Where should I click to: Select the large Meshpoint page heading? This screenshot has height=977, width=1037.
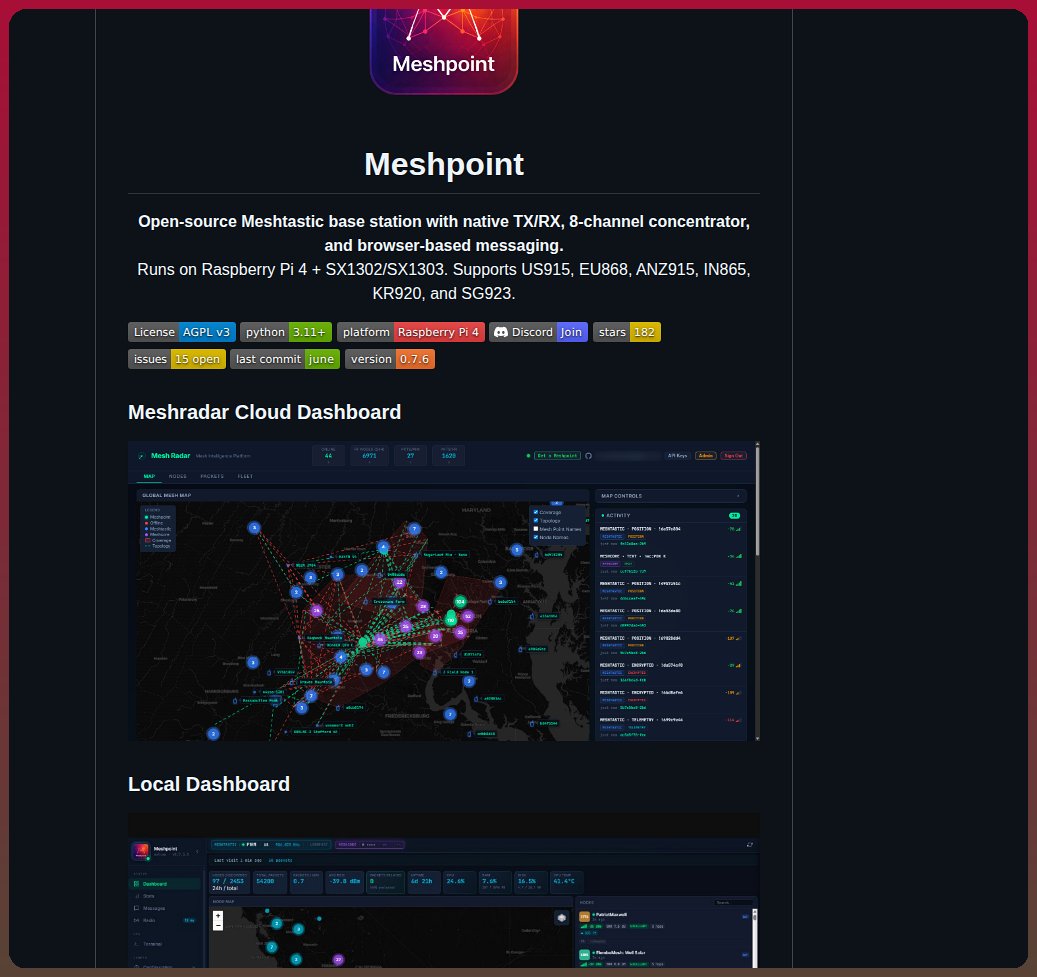point(444,164)
